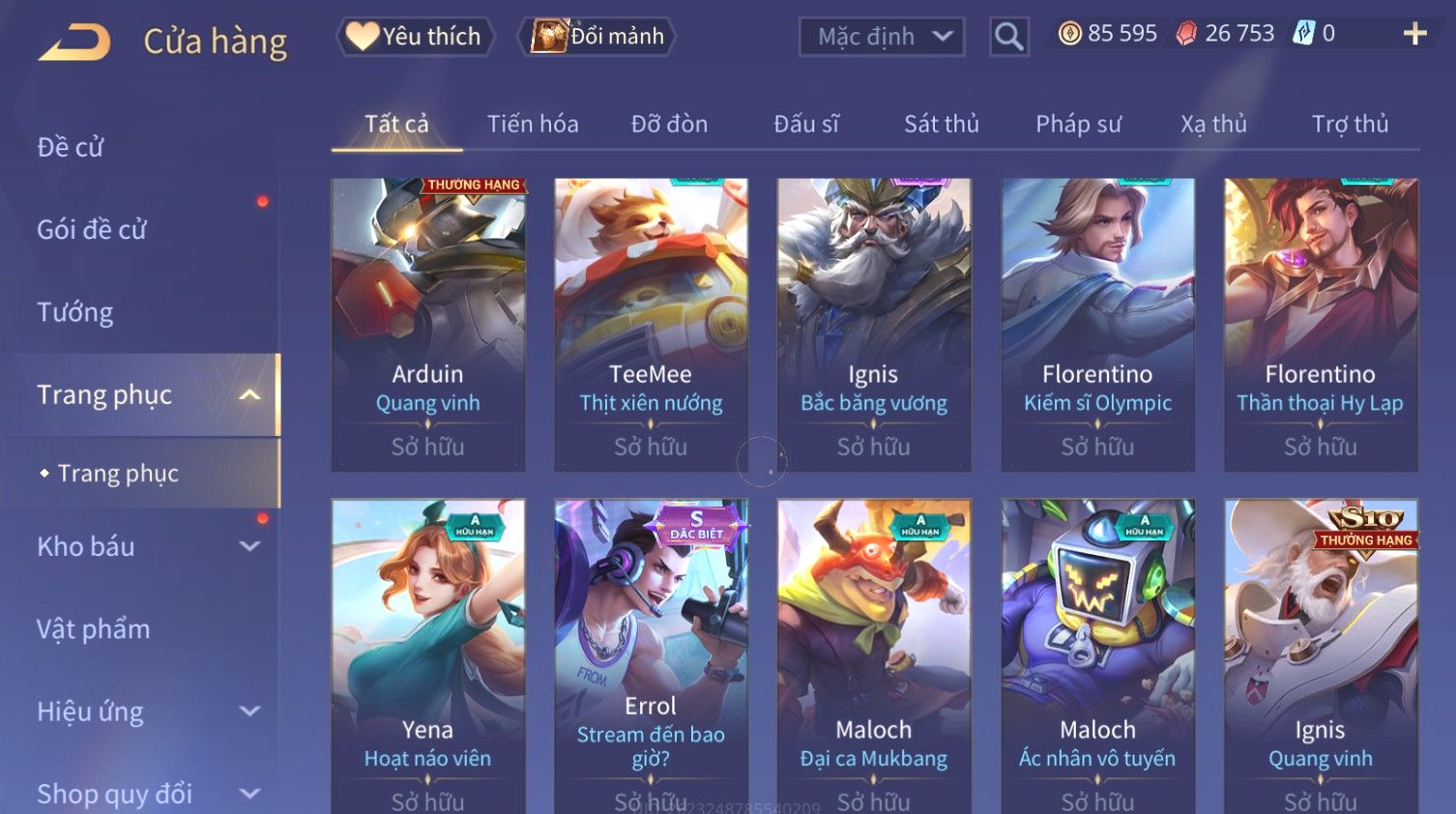The height and width of the screenshot is (814, 1456).
Task: Expand the Hiệu ứng sidebar section
Action: click(249, 712)
